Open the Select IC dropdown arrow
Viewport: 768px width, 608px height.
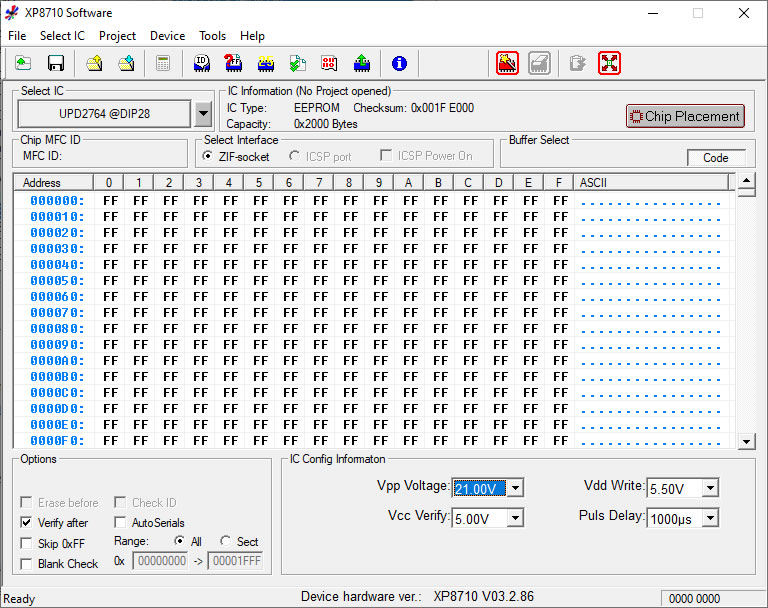click(203, 114)
